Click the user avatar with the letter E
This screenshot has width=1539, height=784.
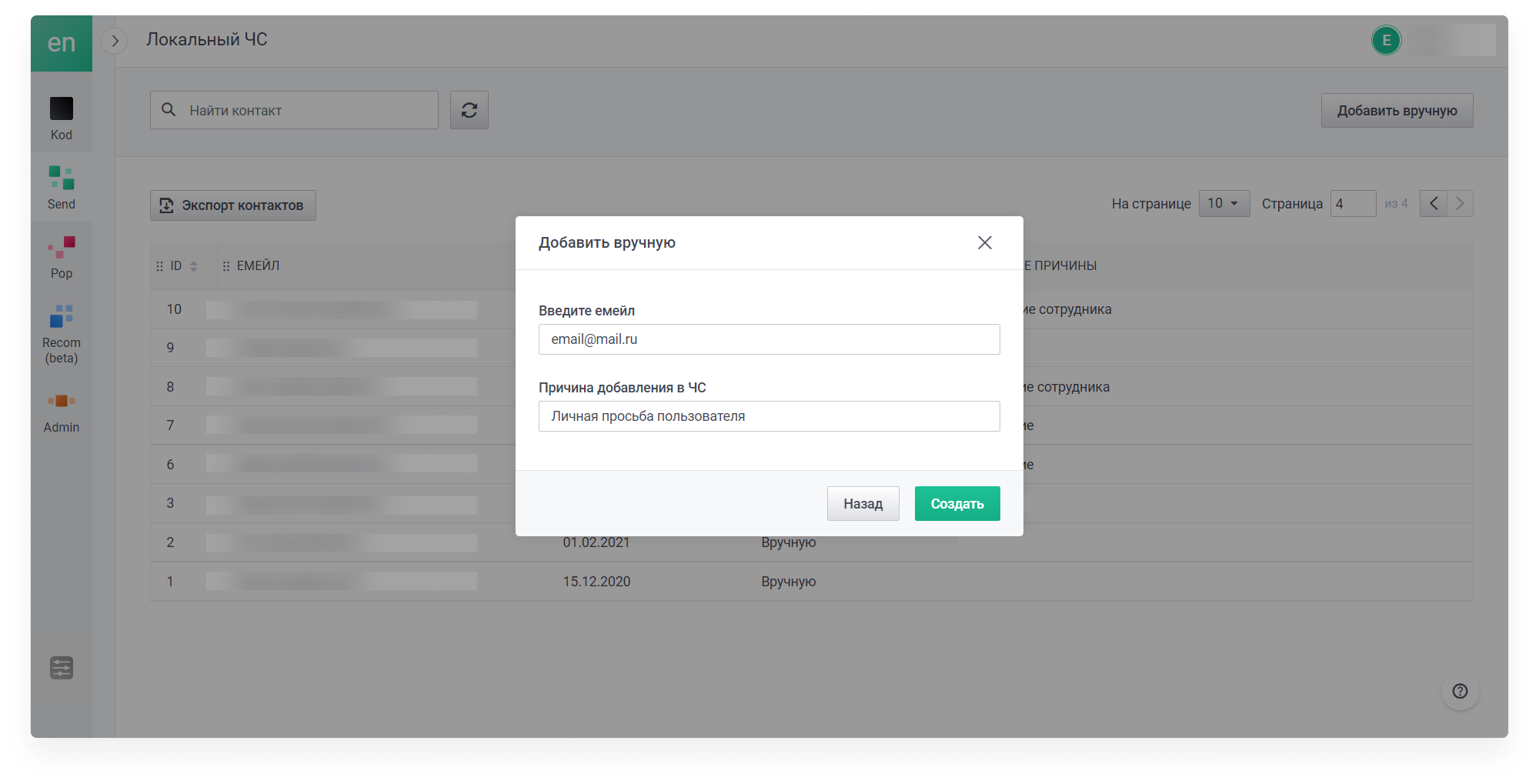coord(1387,40)
